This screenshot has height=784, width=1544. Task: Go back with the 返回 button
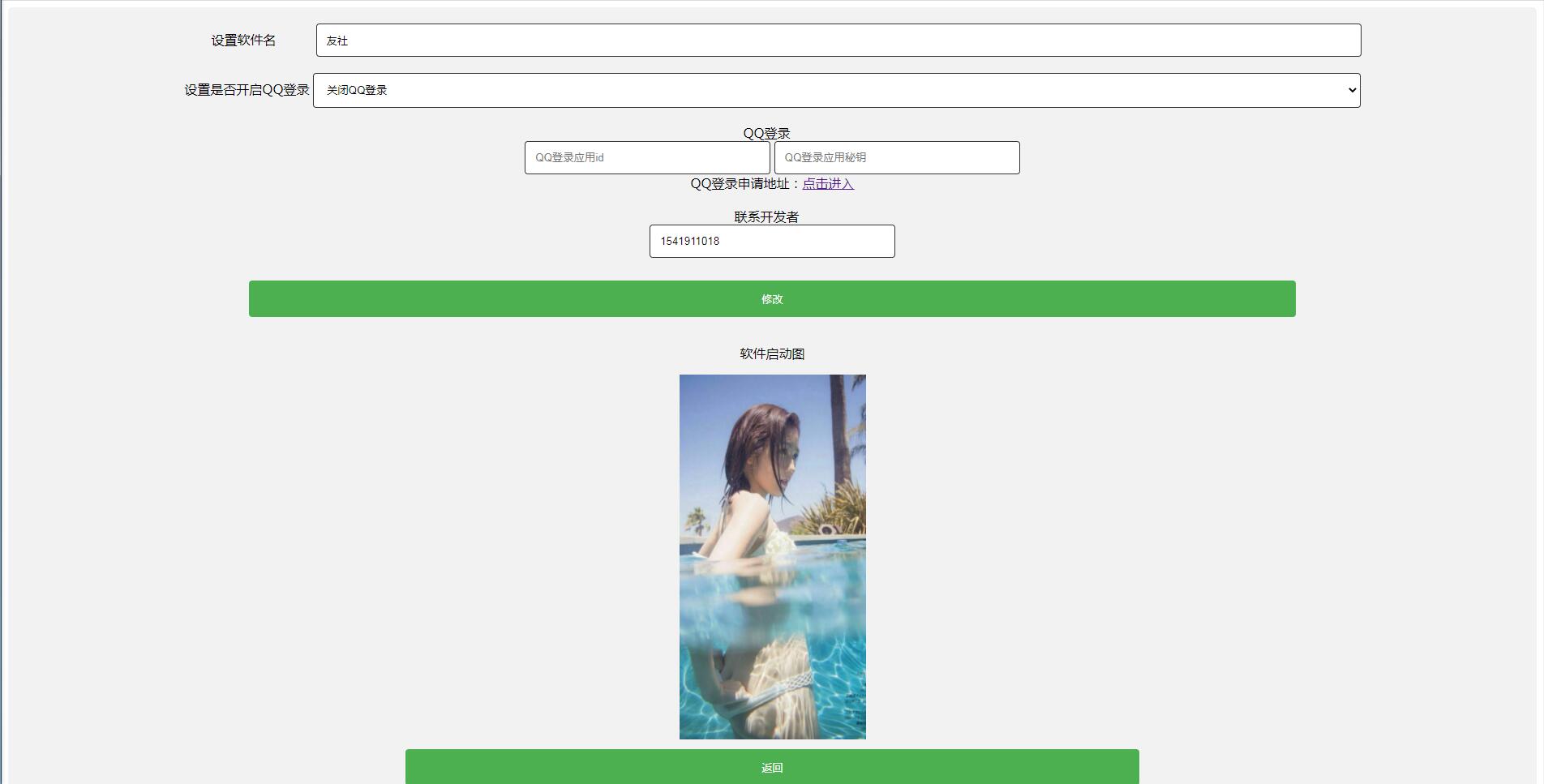[x=772, y=767]
